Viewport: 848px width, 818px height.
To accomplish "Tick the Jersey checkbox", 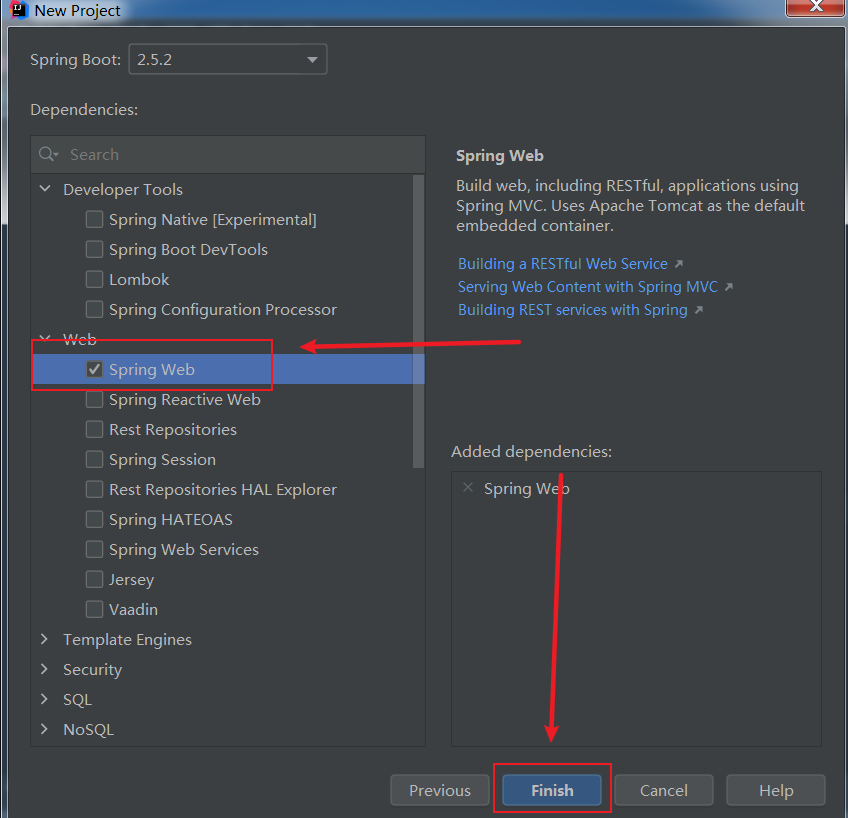I will tap(94, 580).
